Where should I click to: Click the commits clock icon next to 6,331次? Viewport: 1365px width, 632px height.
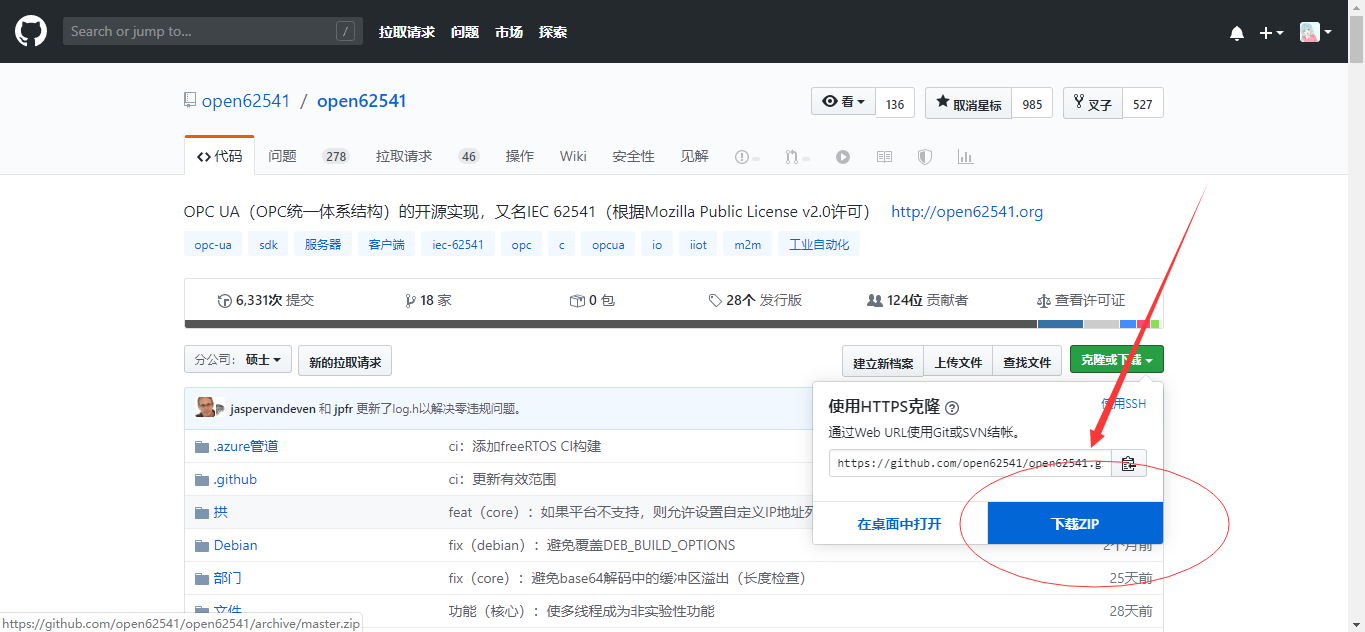point(224,299)
